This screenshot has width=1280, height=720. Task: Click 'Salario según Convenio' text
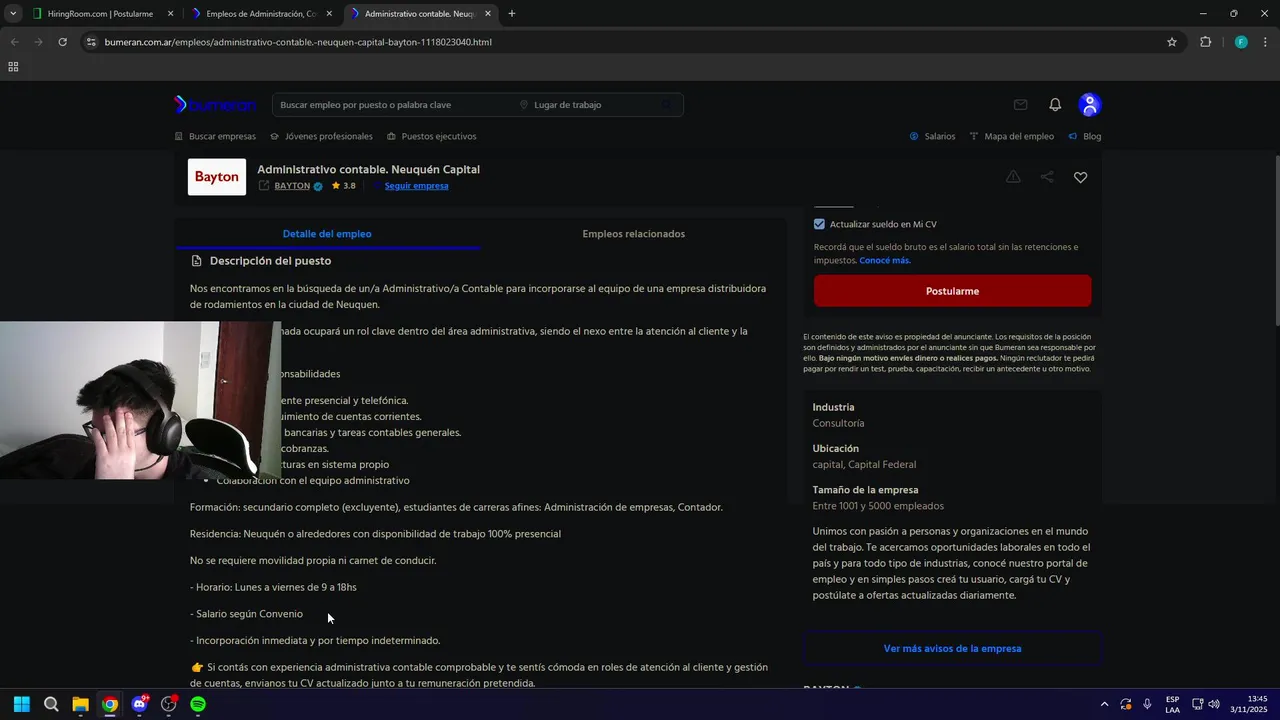[x=249, y=614]
